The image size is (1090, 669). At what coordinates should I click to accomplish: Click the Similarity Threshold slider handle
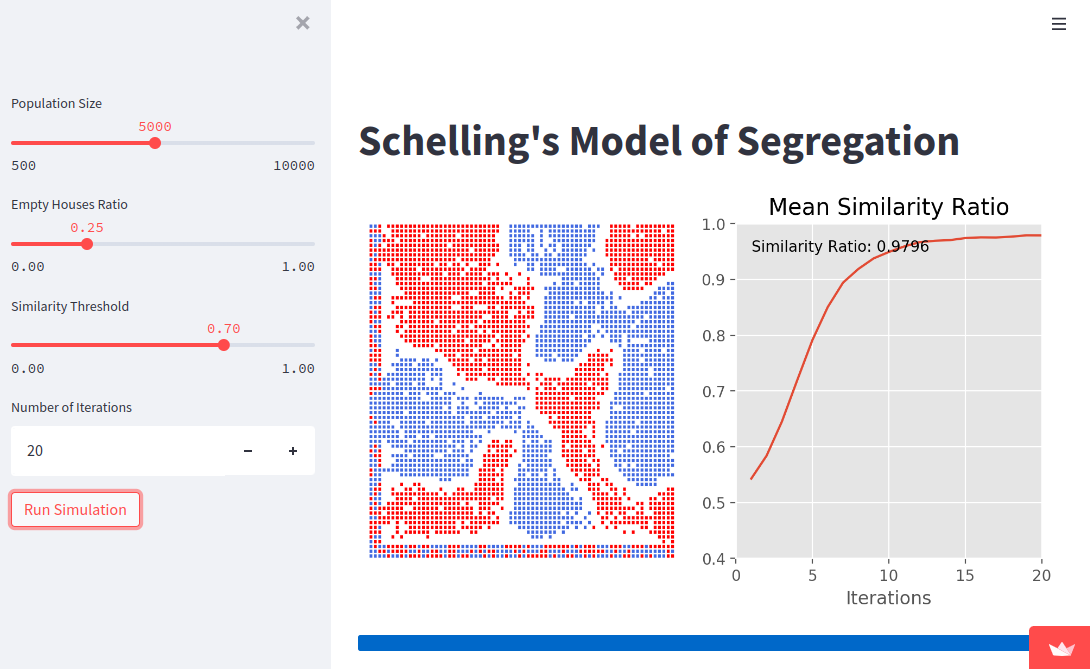pos(224,344)
